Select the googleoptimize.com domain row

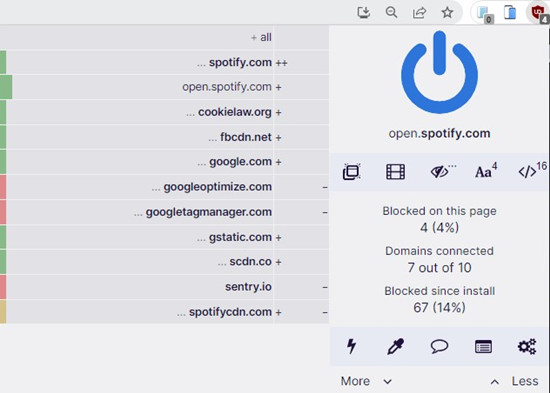click(x=165, y=187)
